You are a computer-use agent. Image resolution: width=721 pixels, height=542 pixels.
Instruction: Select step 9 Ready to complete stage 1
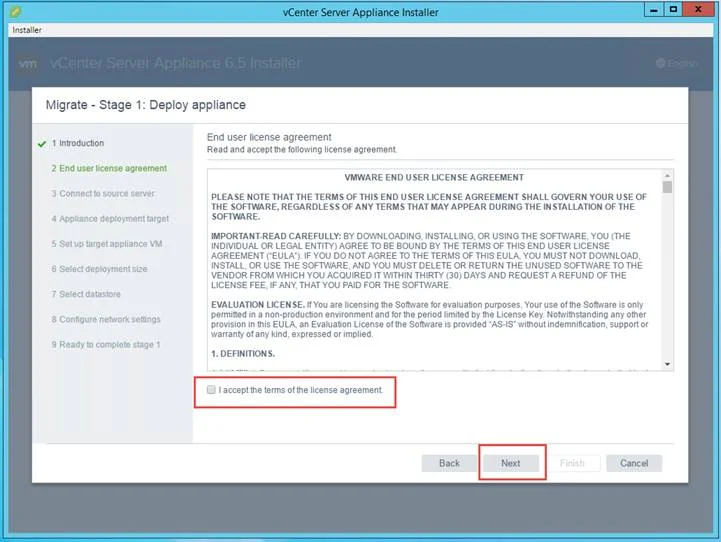point(106,344)
